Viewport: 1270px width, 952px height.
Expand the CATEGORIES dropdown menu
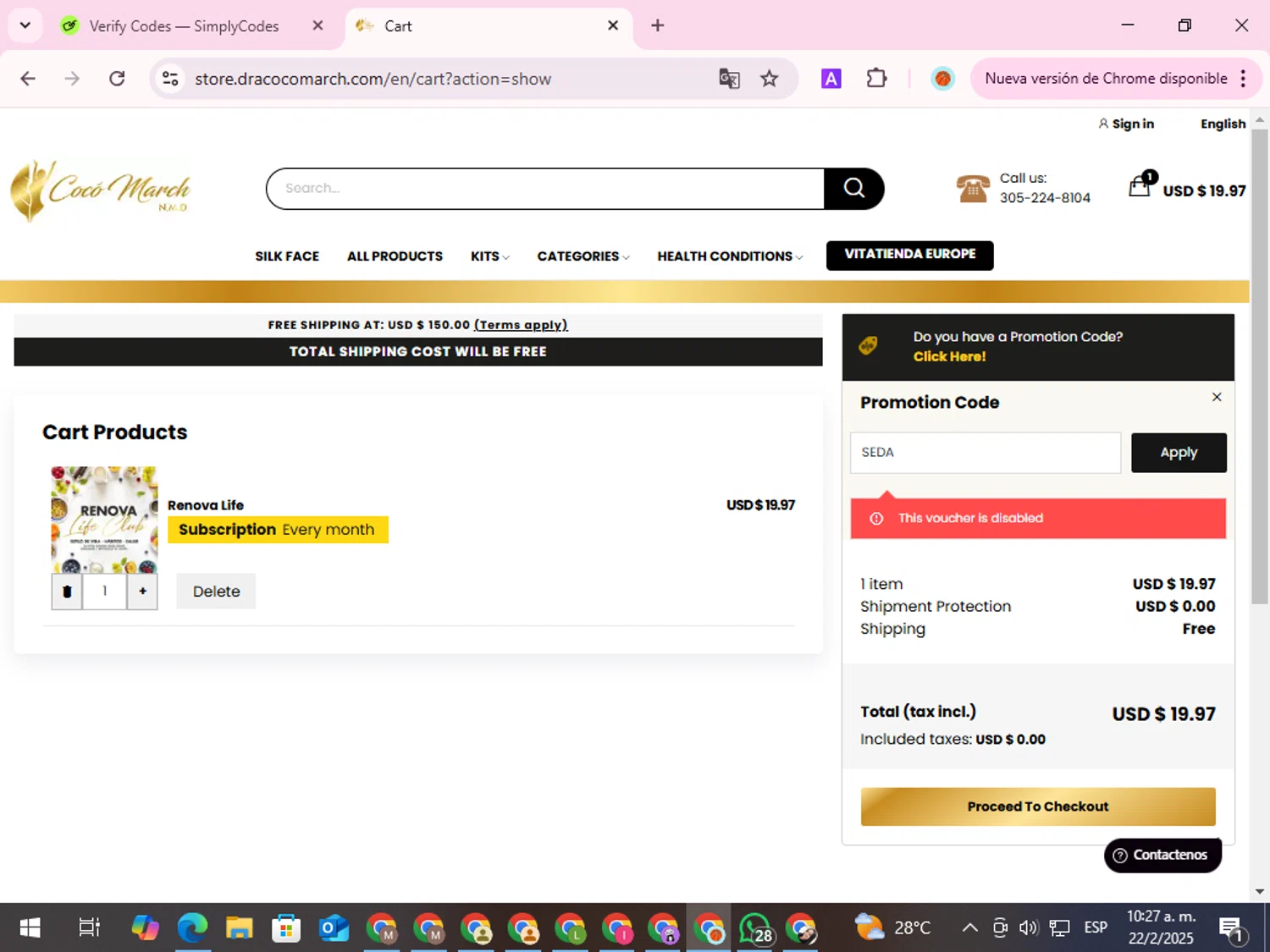pos(583,256)
